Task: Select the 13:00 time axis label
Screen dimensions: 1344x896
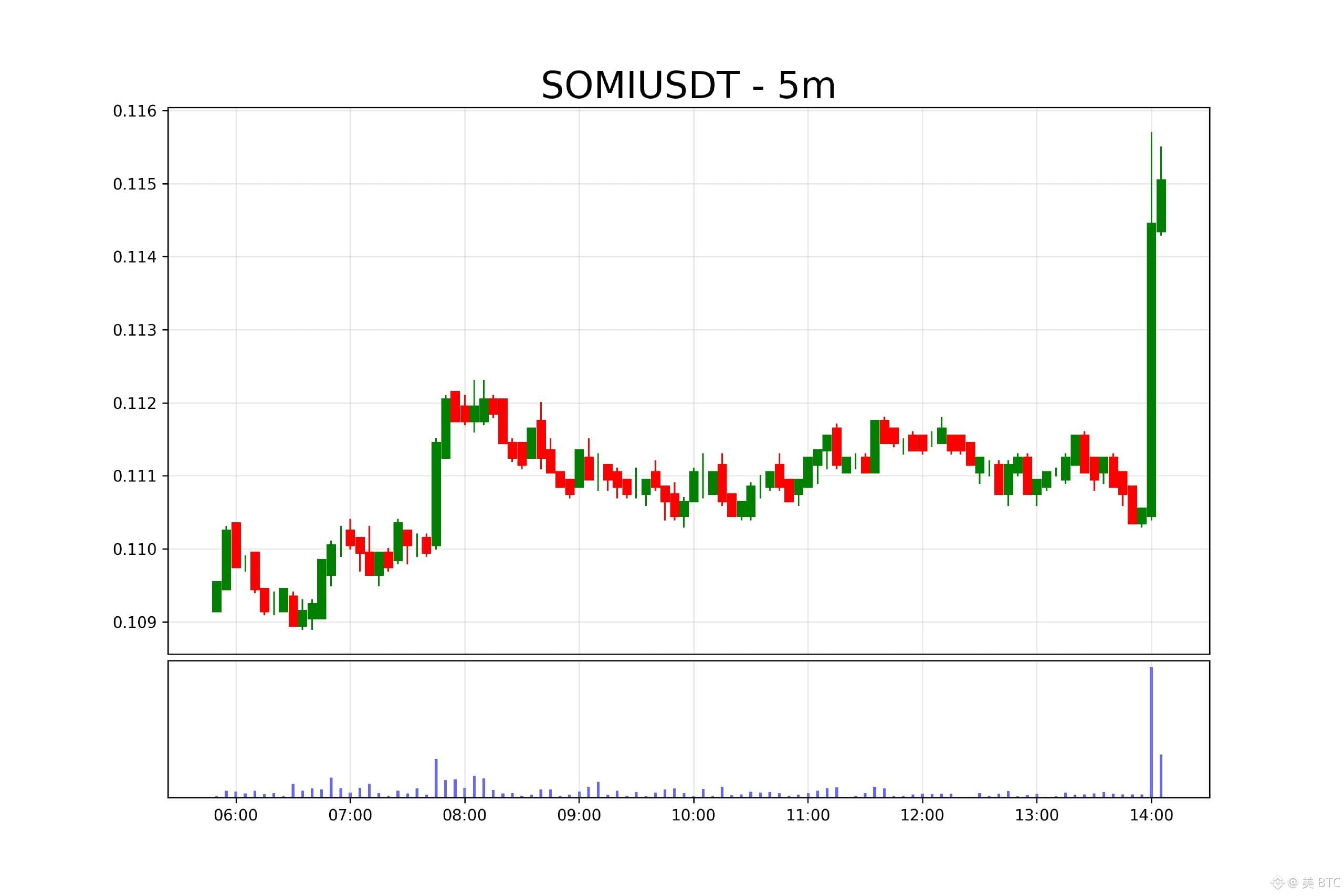Action: (x=1036, y=815)
